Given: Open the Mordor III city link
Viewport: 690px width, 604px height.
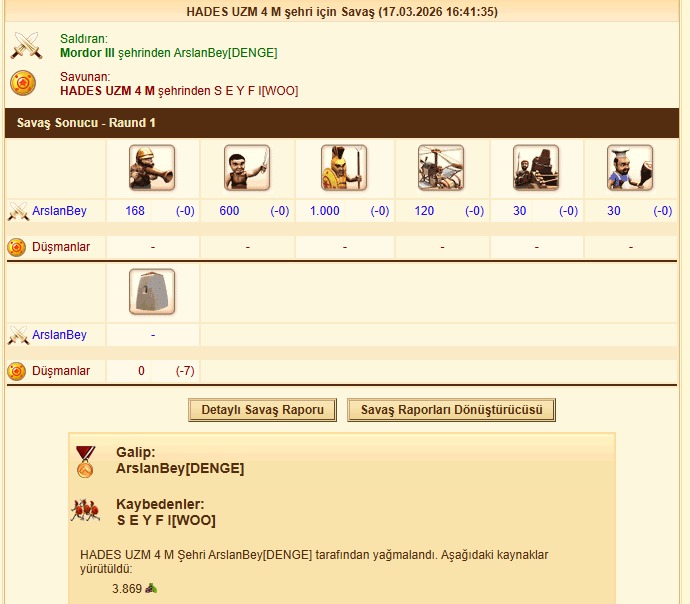Looking at the screenshot, I should coord(87,53).
